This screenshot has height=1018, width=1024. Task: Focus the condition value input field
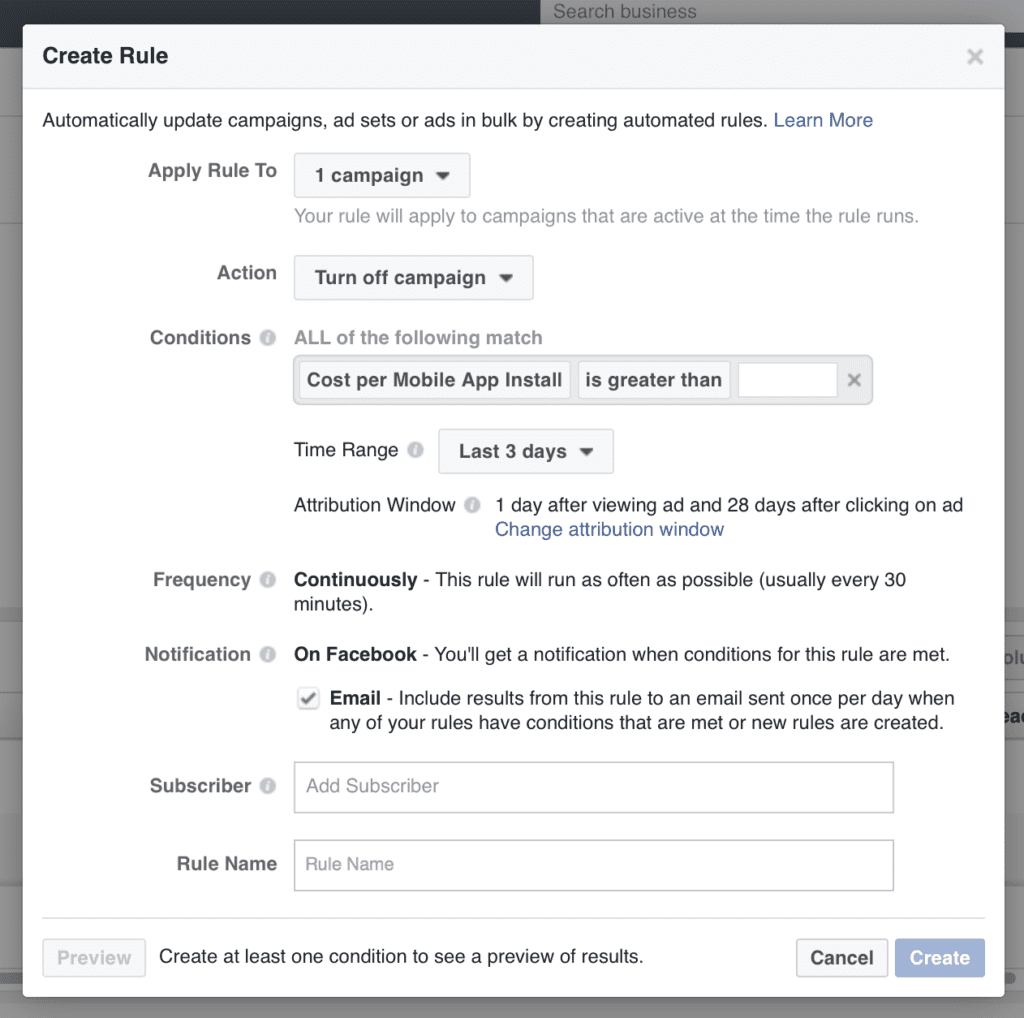click(x=788, y=380)
